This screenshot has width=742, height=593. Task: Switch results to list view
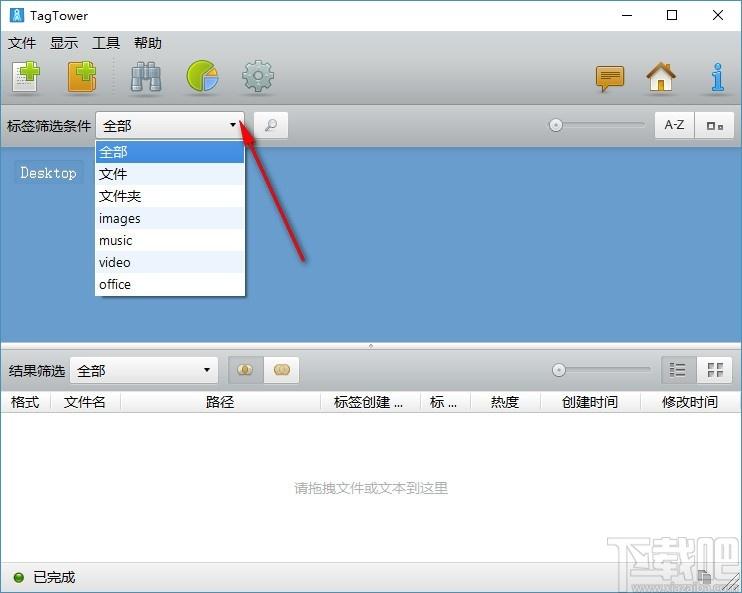click(678, 370)
